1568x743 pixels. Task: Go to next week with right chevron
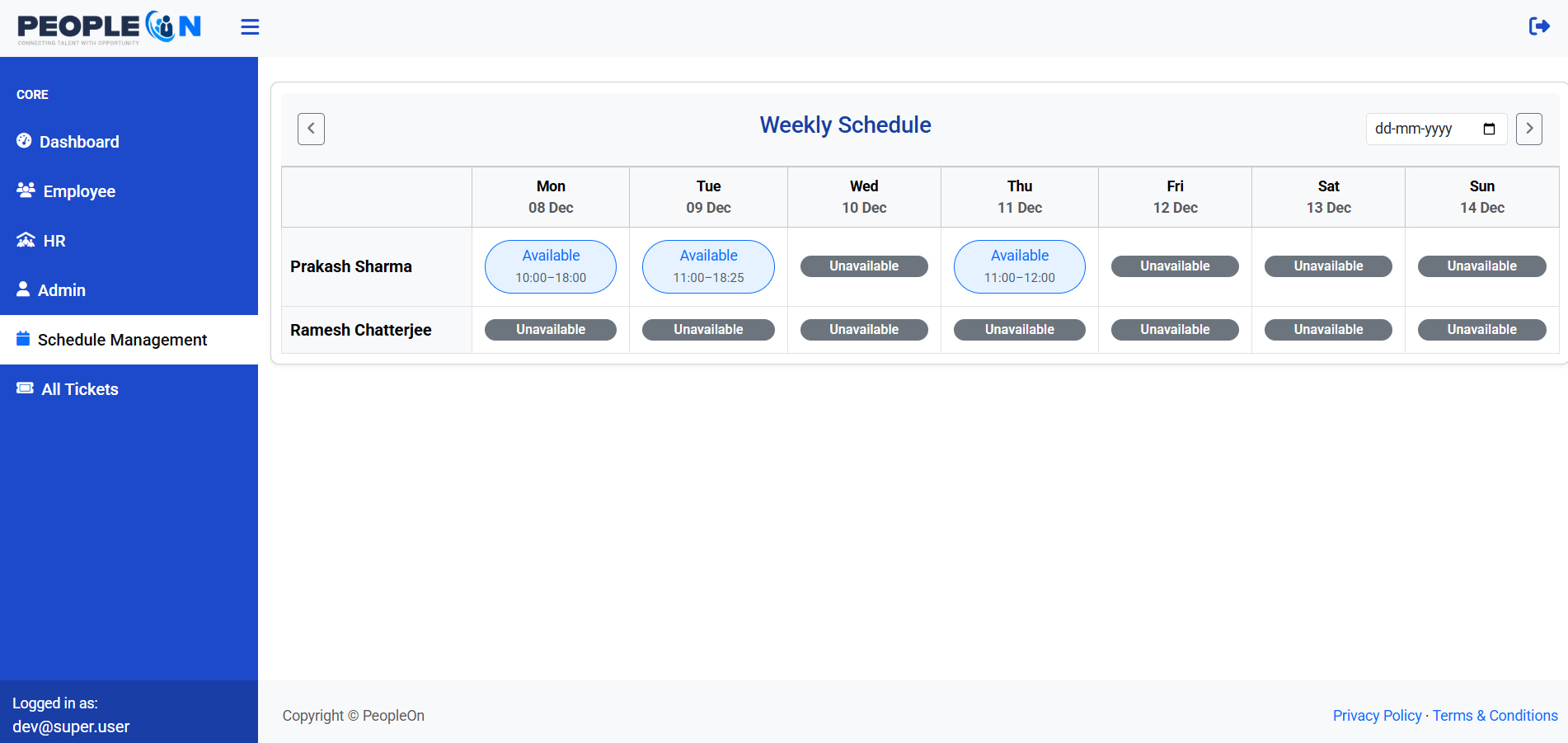(1528, 129)
